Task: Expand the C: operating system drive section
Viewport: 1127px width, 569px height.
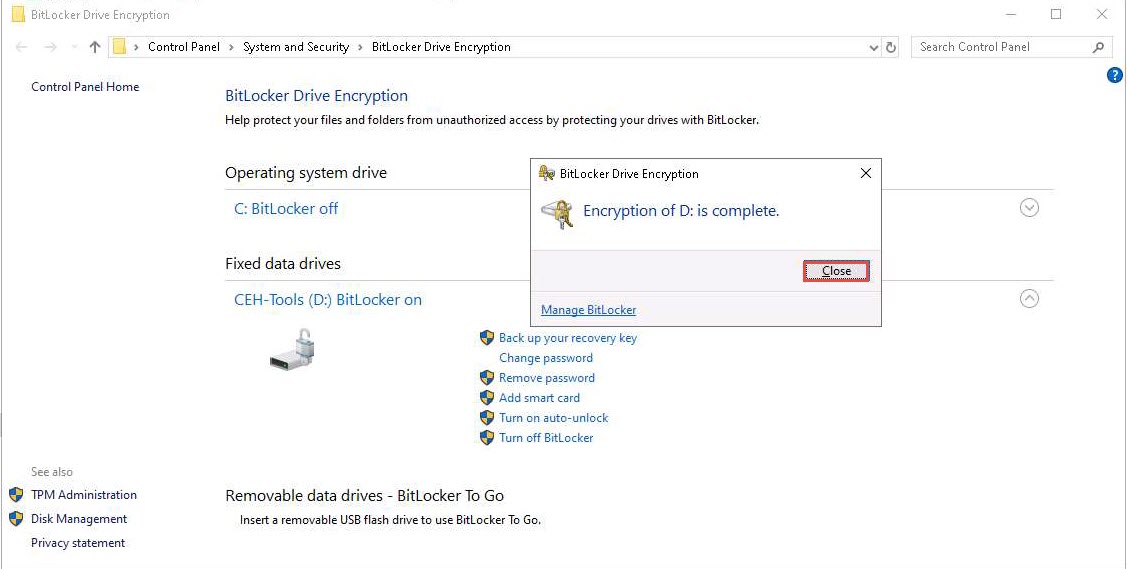Action: [x=1029, y=208]
